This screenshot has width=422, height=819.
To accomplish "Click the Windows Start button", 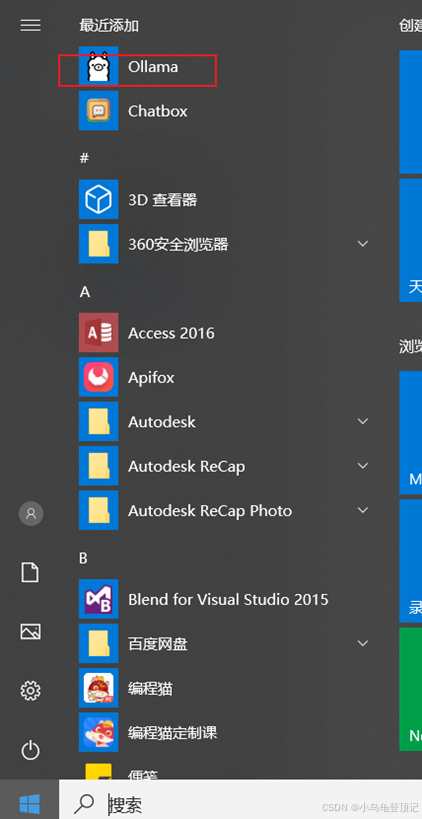I will (29, 803).
